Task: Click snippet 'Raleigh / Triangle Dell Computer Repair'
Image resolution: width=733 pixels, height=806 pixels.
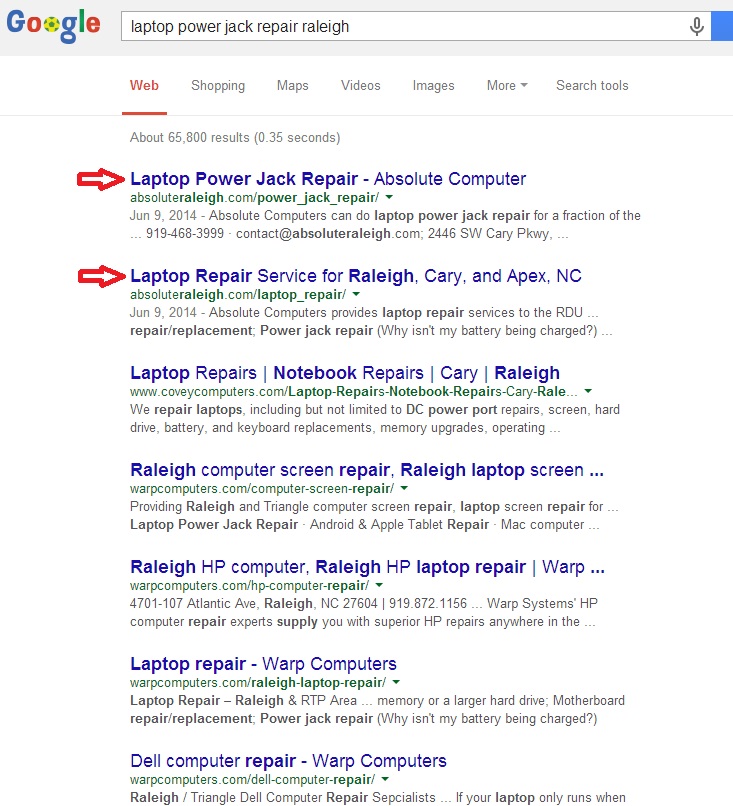Action: [378, 797]
